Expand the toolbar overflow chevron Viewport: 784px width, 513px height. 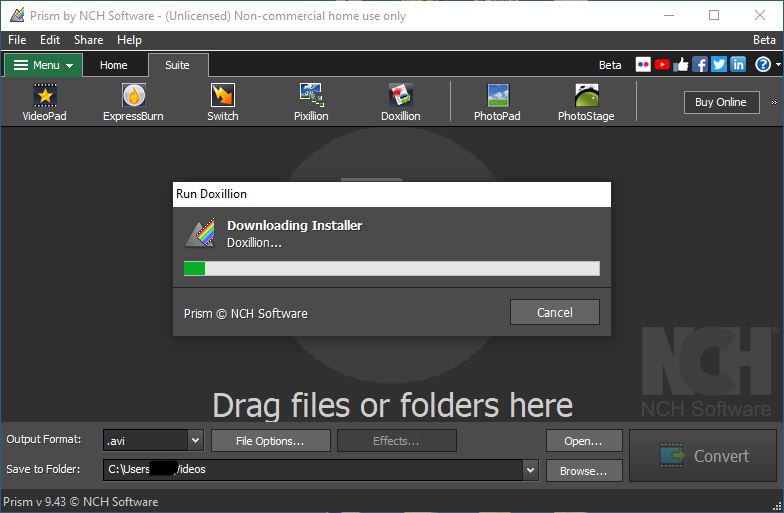click(x=774, y=102)
